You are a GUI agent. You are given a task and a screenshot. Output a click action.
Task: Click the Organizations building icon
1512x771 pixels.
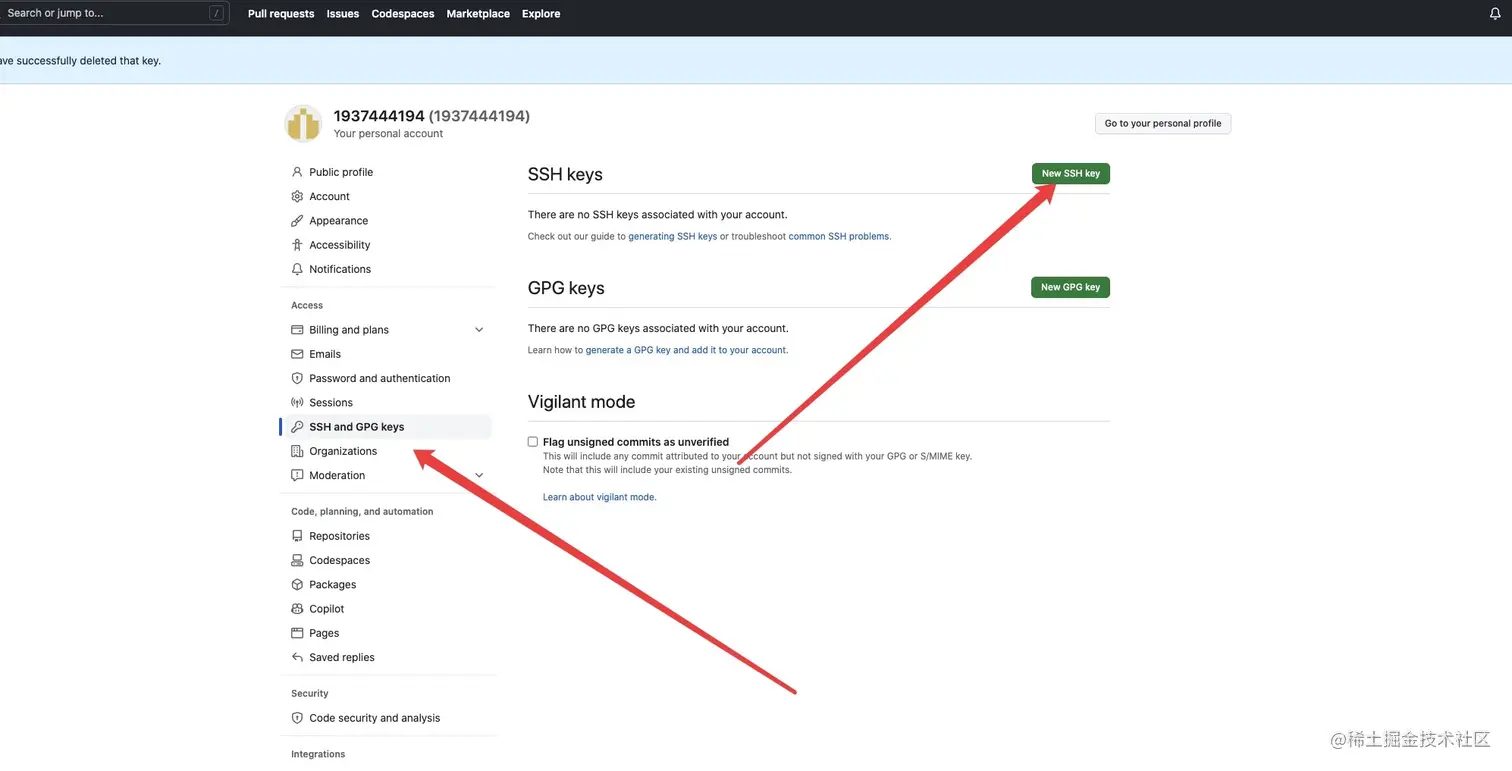pyautogui.click(x=297, y=451)
